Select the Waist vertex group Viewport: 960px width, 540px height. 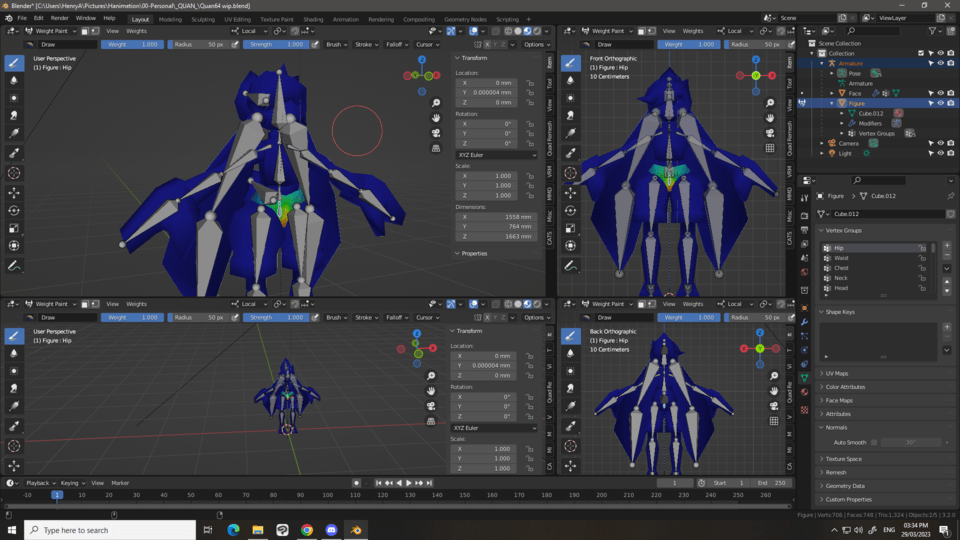click(x=841, y=258)
